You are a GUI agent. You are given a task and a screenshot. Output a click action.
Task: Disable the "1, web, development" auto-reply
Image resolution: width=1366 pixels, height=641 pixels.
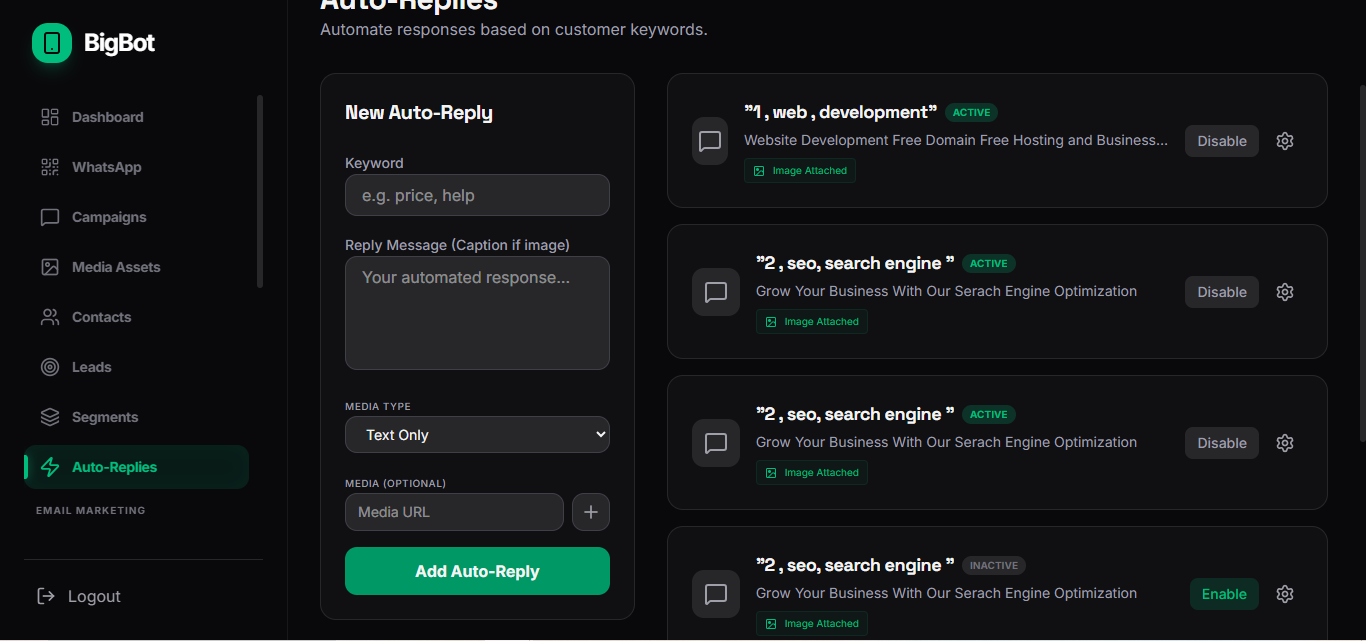click(1222, 141)
